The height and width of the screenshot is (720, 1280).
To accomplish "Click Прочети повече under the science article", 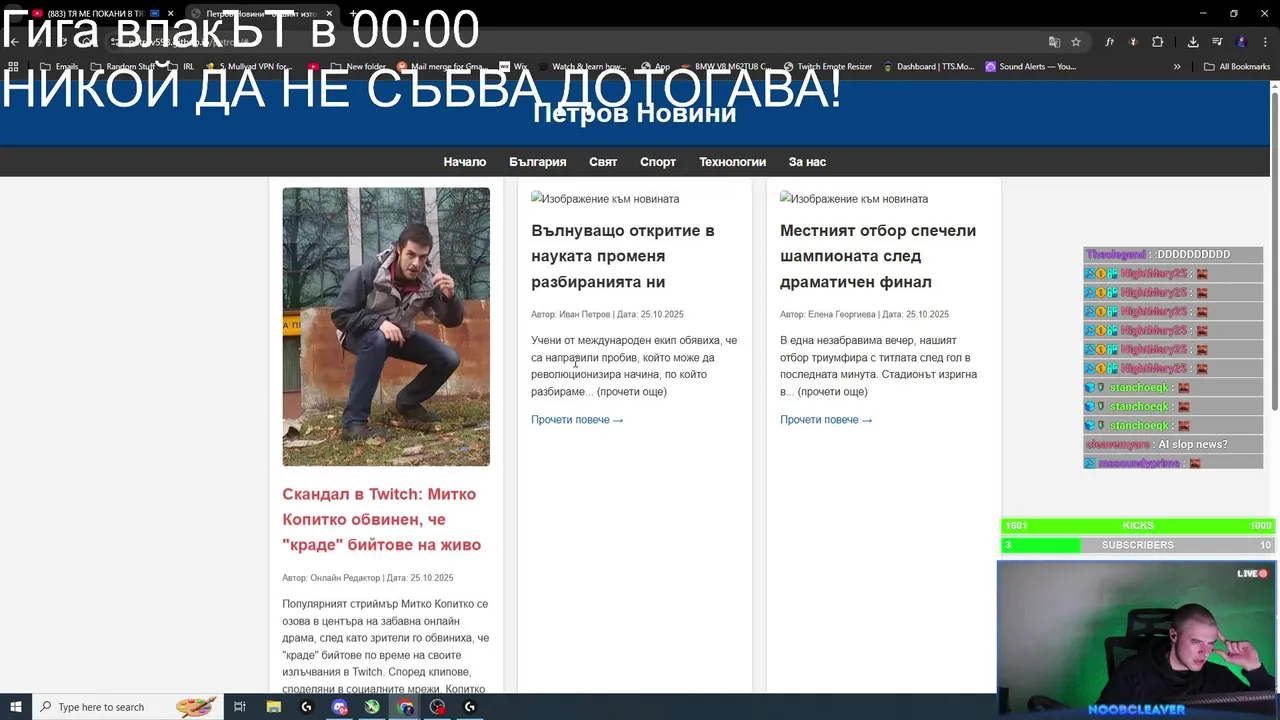I will pyautogui.click(x=577, y=420).
